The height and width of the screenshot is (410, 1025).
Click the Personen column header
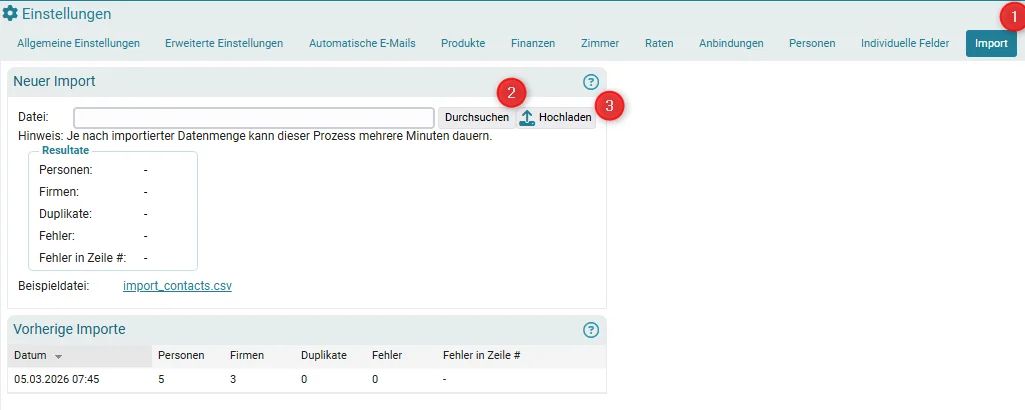[181, 356]
